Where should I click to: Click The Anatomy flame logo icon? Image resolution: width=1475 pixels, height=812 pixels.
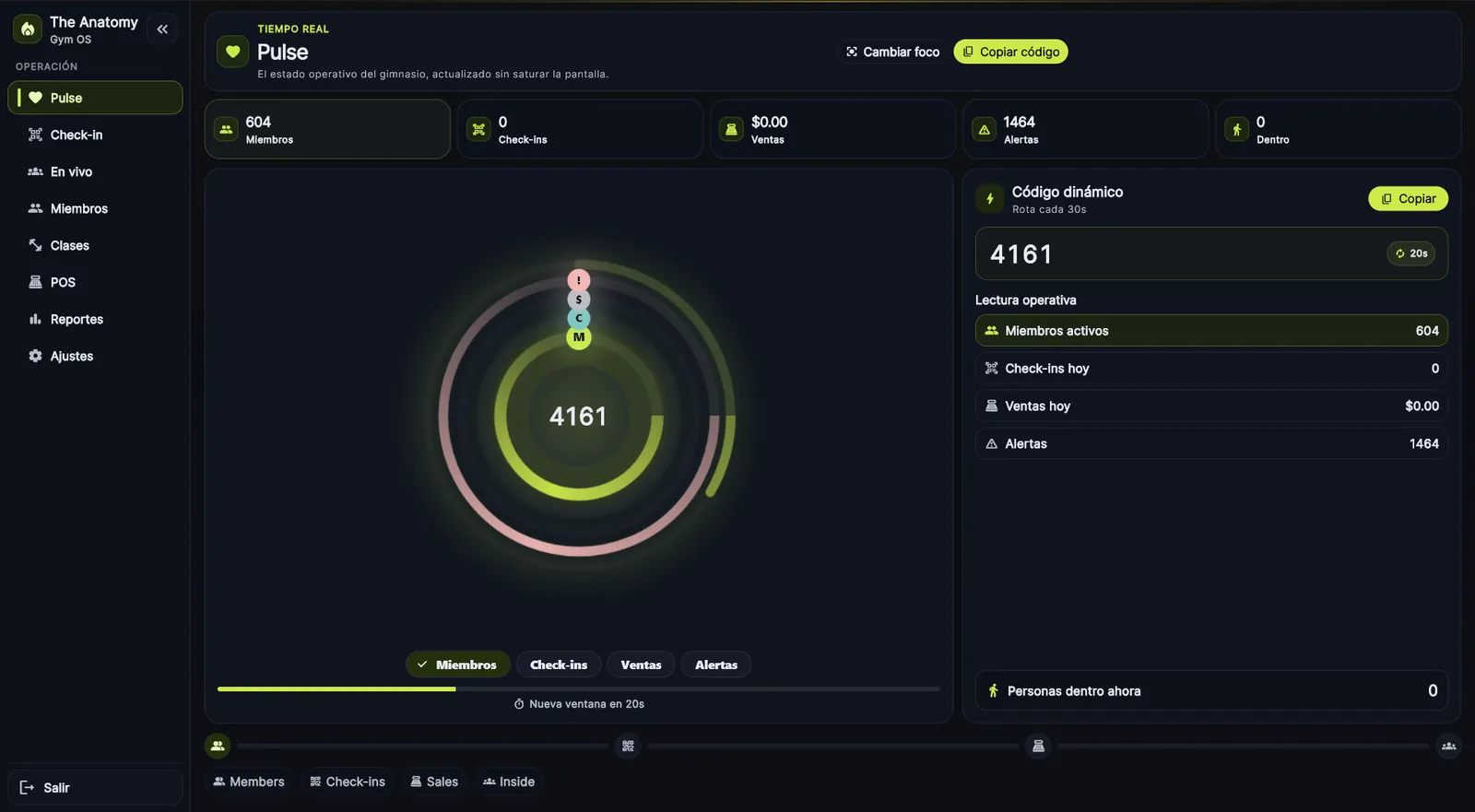click(x=28, y=29)
